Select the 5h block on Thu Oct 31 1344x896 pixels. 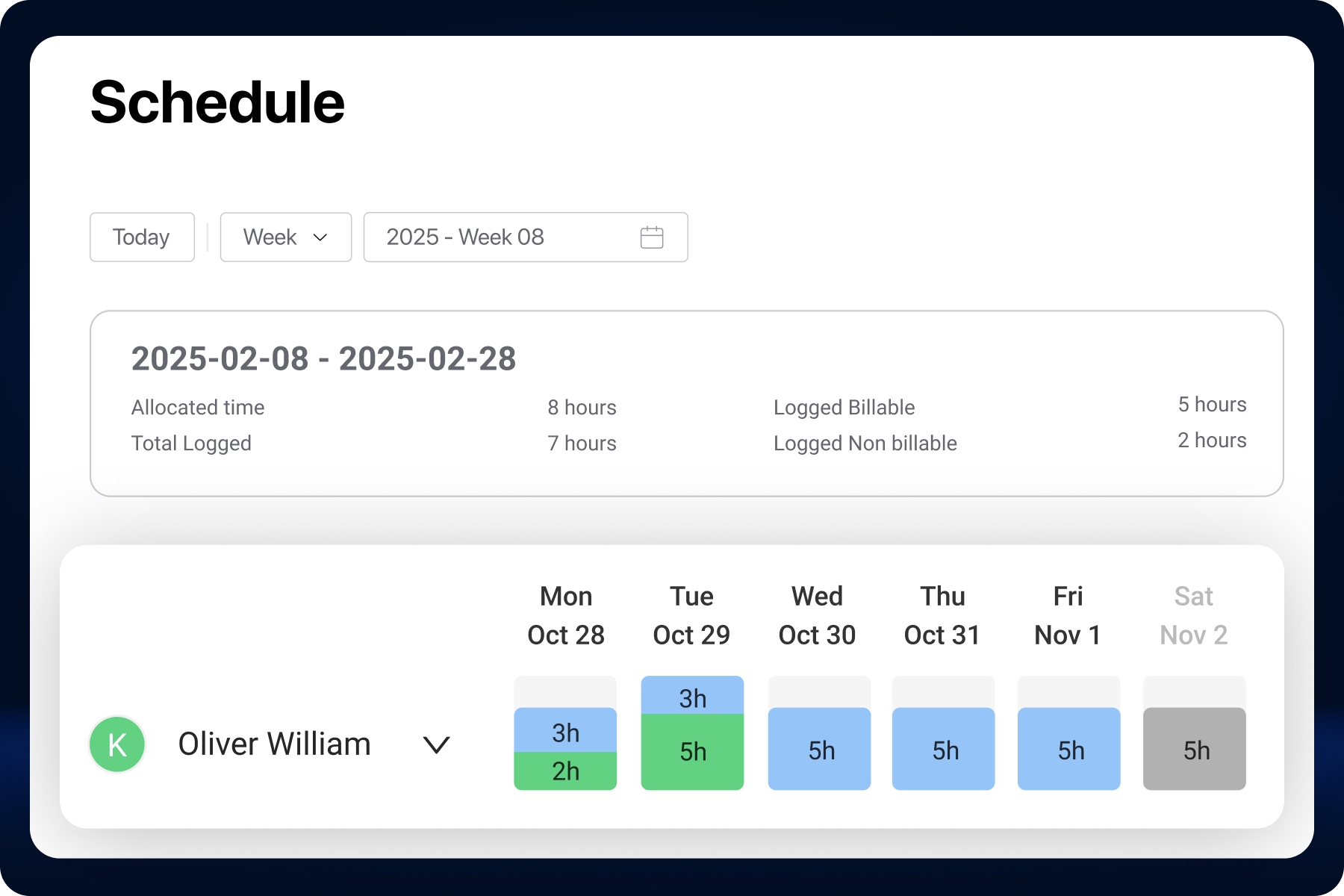[943, 749]
